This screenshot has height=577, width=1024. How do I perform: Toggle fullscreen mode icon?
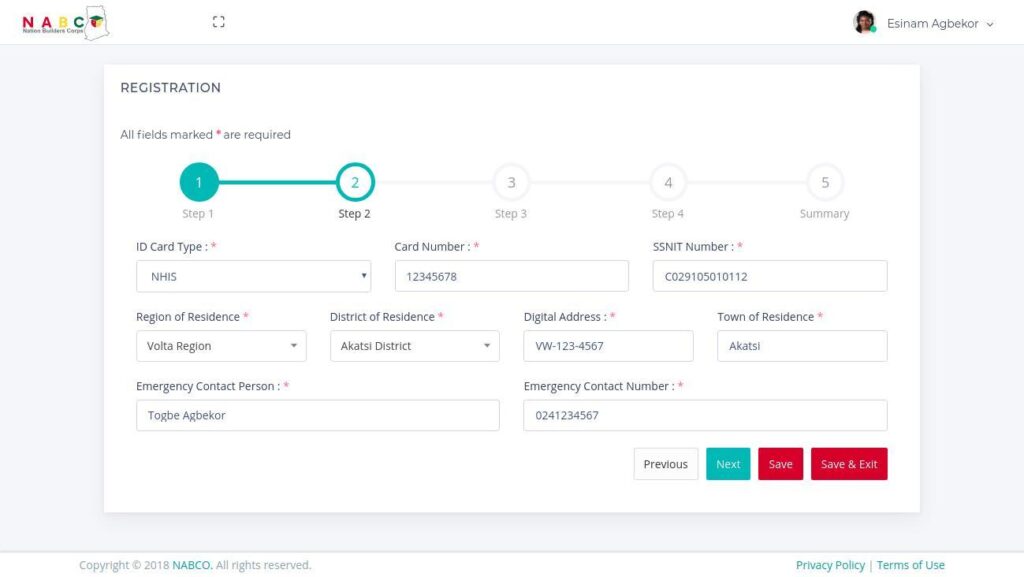(219, 22)
